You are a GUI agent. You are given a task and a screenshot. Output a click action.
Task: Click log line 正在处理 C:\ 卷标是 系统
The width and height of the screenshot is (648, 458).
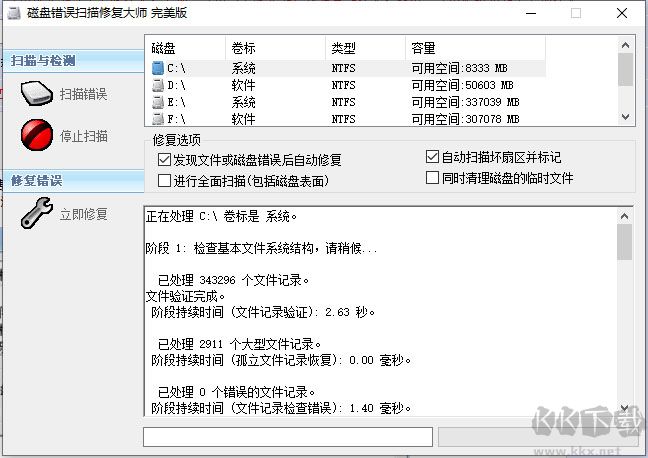221,216
